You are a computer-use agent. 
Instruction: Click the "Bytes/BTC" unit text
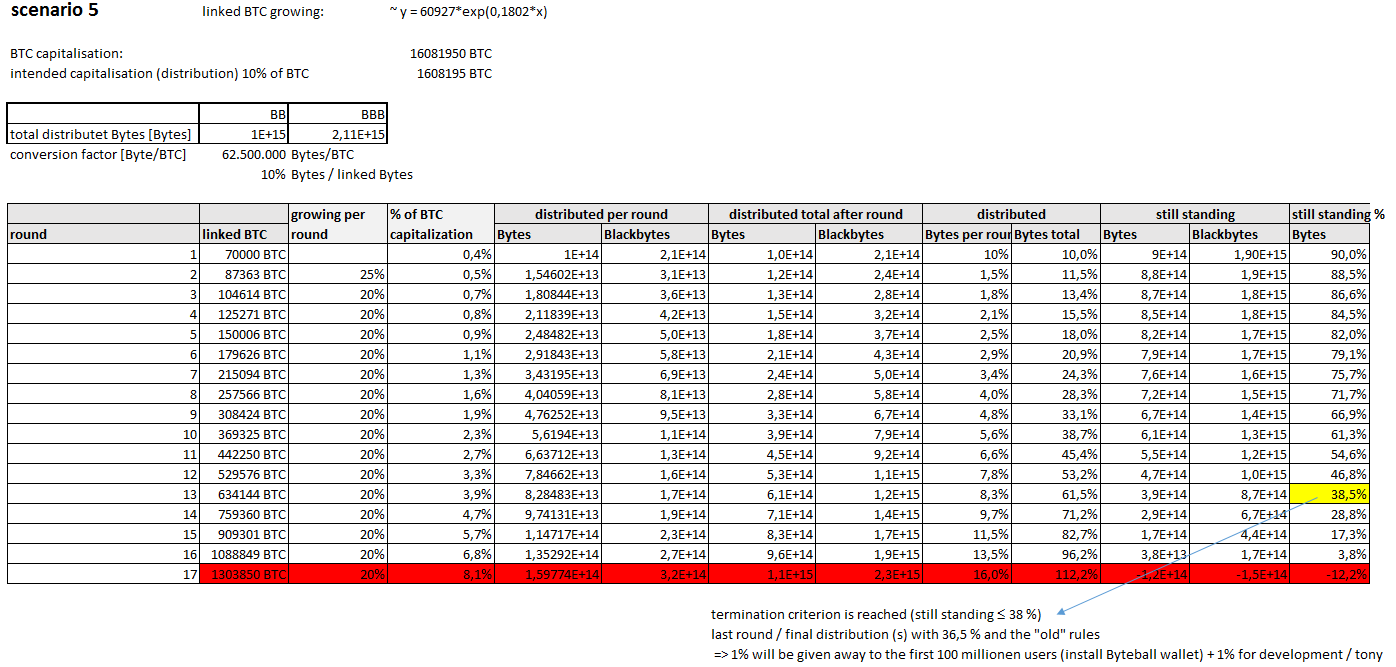click(x=322, y=154)
